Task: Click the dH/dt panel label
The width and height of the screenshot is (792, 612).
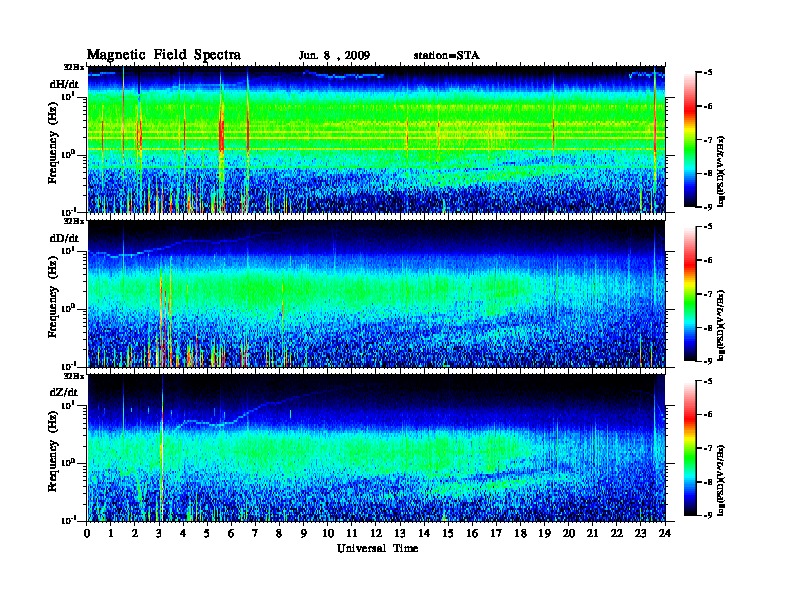Action: [x=64, y=84]
